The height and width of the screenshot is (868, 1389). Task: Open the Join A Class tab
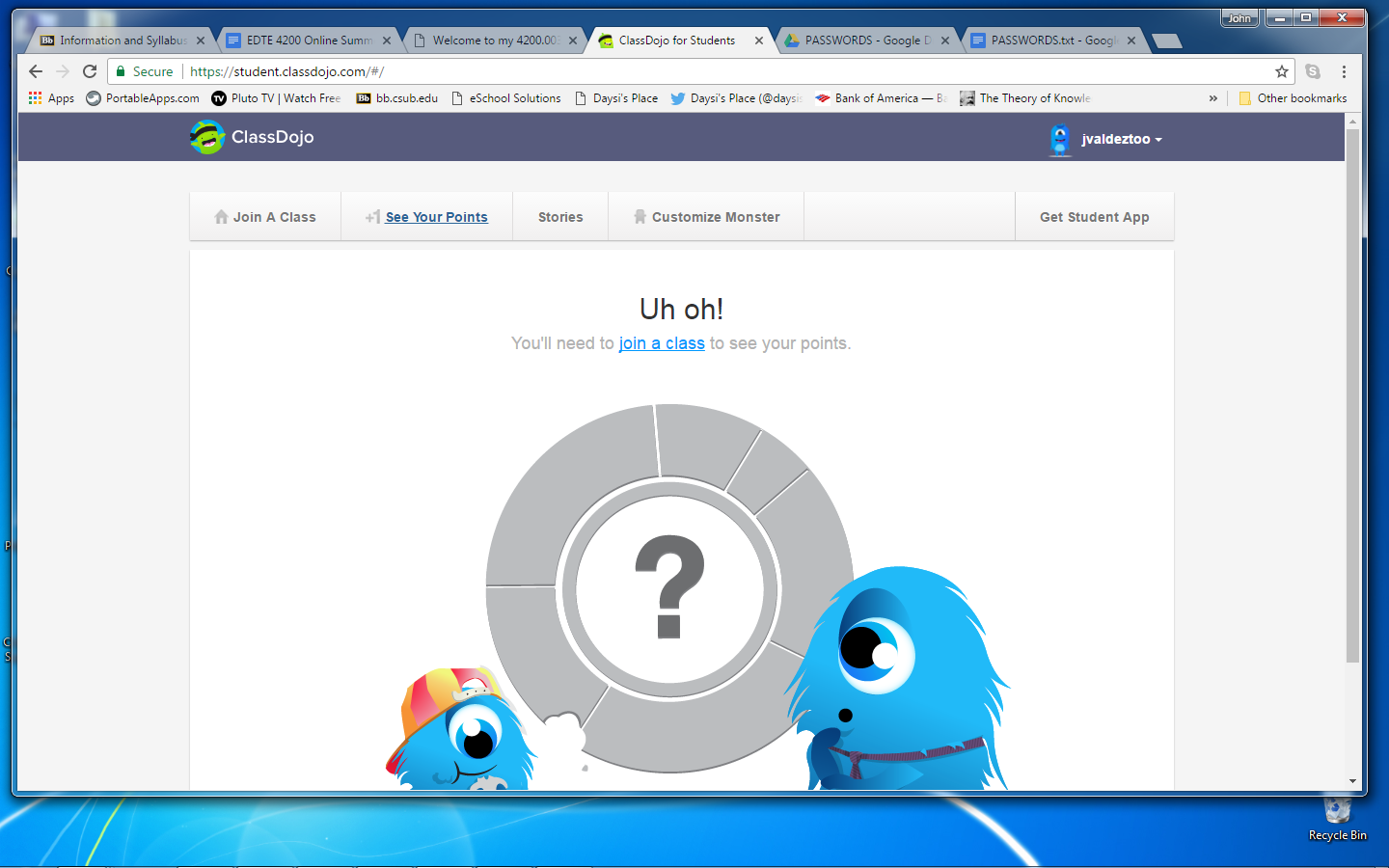[x=265, y=217]
